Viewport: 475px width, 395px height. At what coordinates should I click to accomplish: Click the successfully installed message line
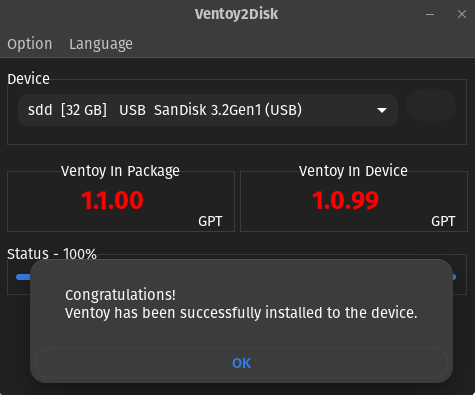(241, 313)
